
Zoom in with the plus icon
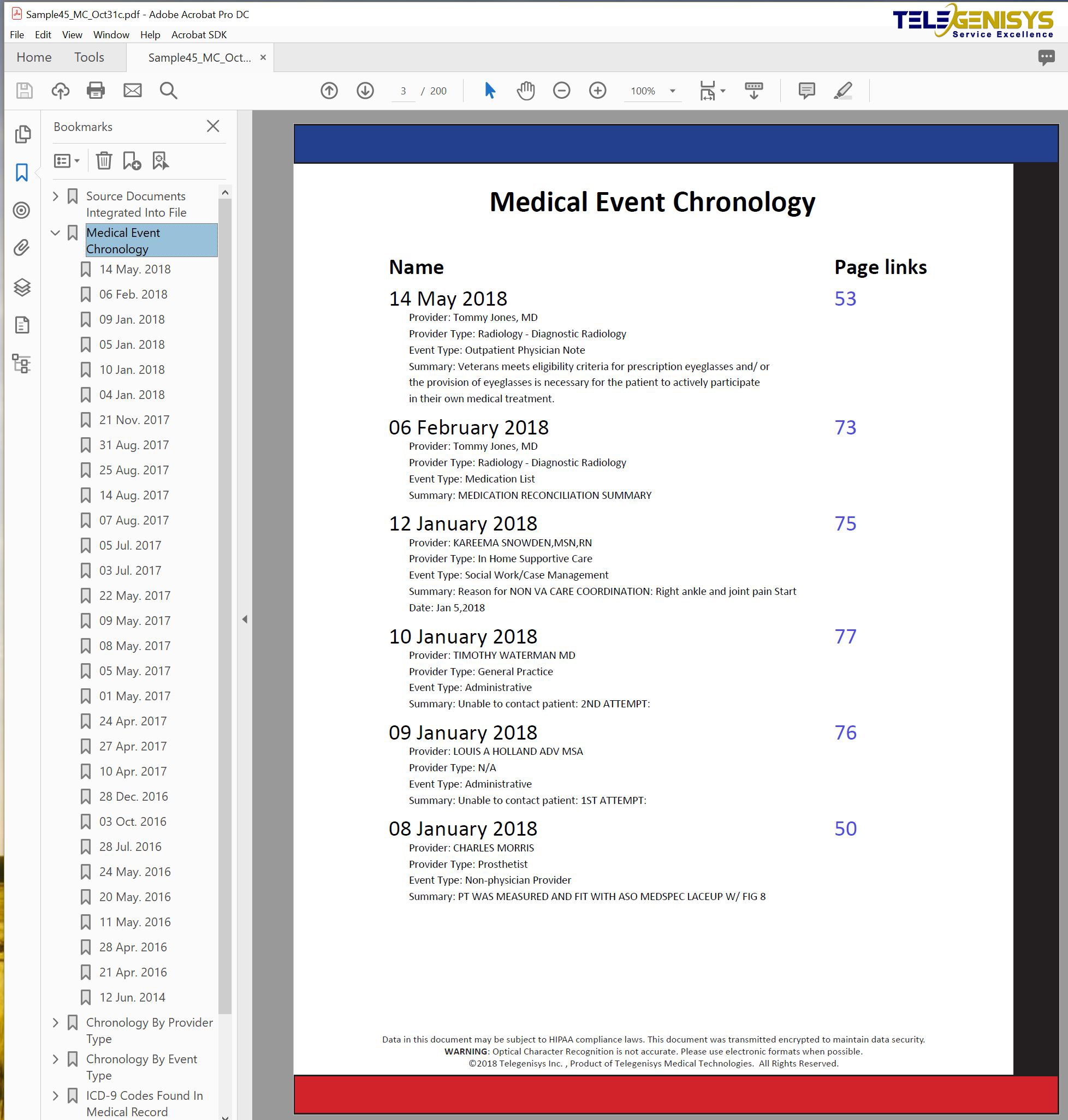[597, 91]
